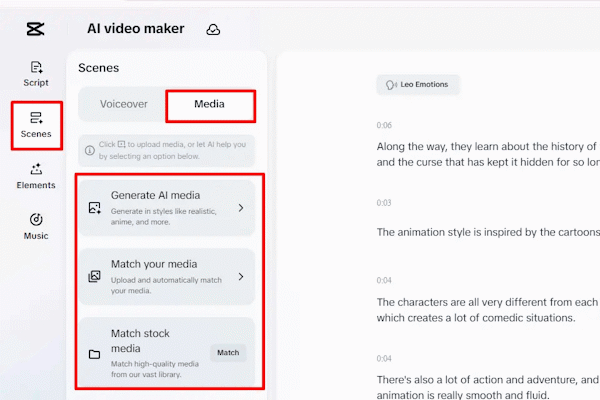Image resolution: width=600 pixels, height=400 pixels.
Task: Select the 0:06 scene timestamp
Action: (x=384, y=125)
